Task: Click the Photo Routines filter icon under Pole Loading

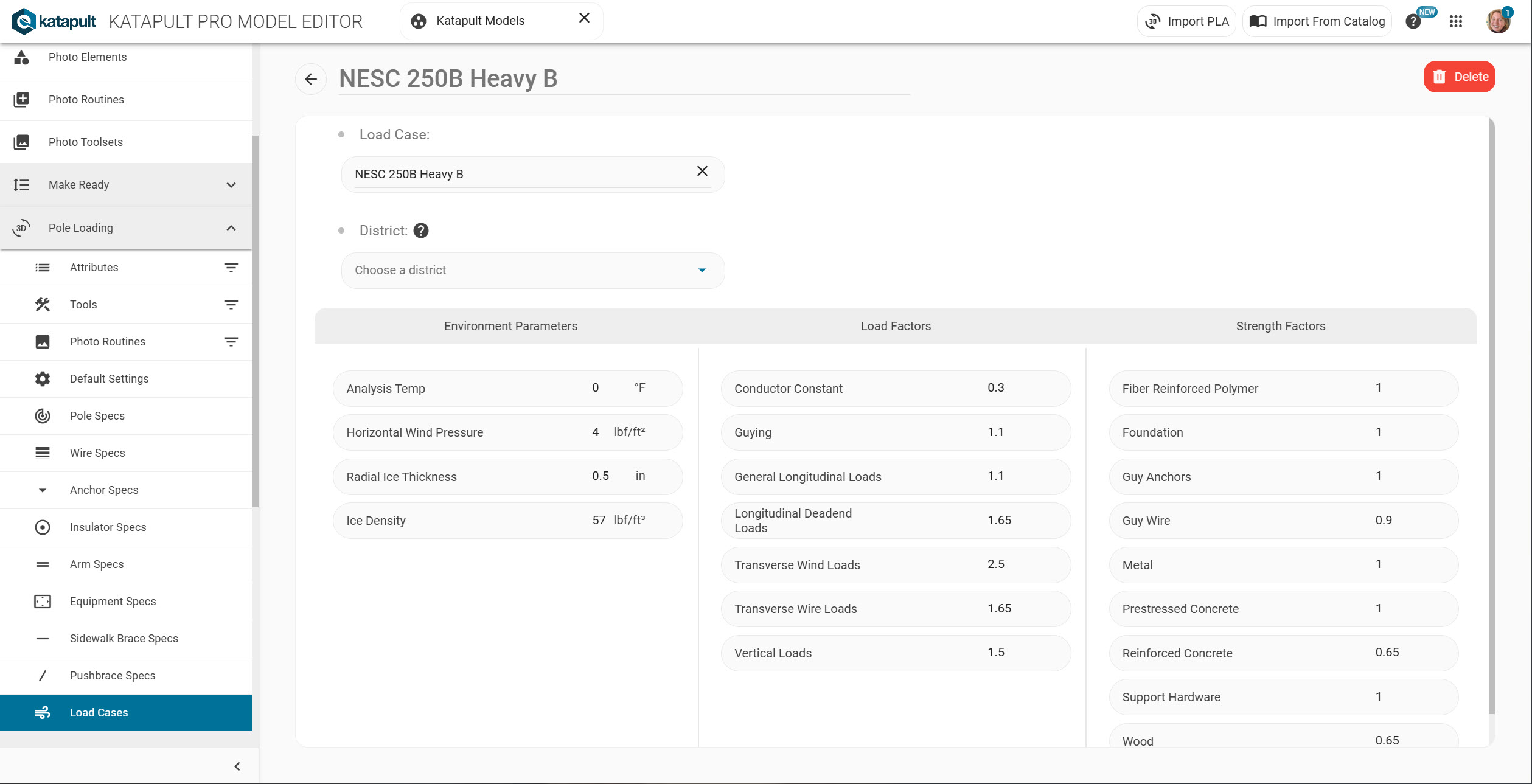Action: [x=231, y=342]
